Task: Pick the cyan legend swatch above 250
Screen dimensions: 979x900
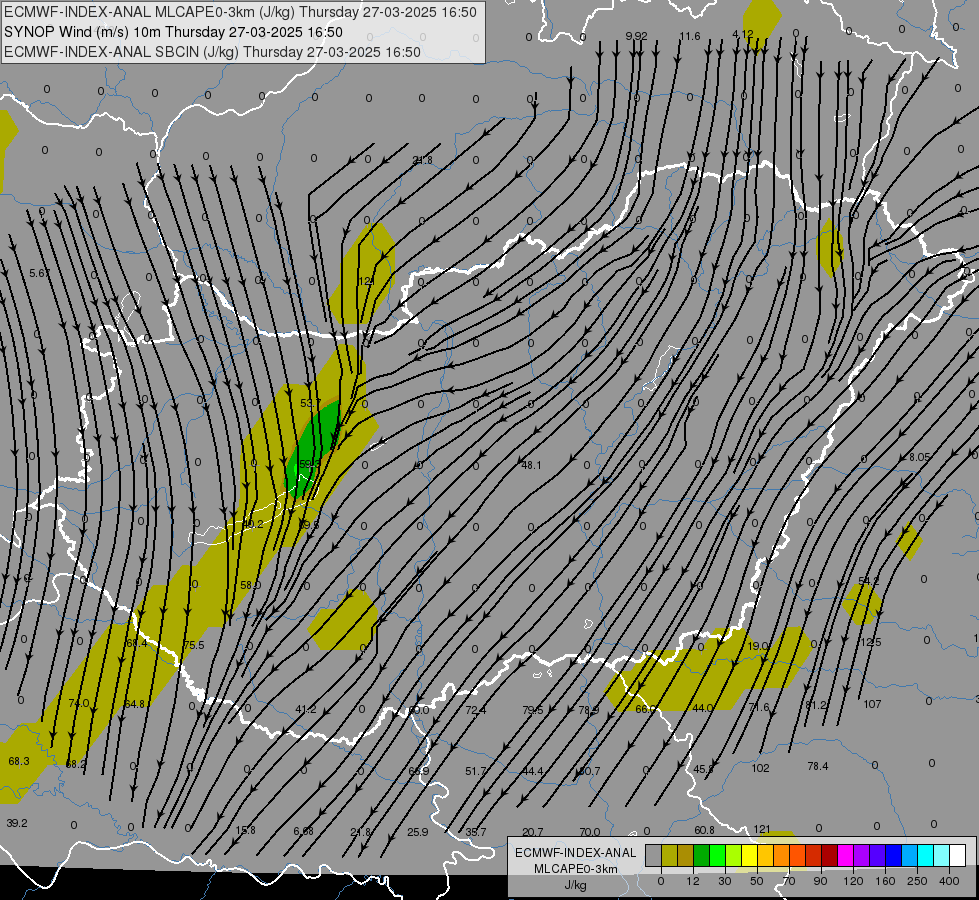Action: pyautogui.click(x=925, y=855)
